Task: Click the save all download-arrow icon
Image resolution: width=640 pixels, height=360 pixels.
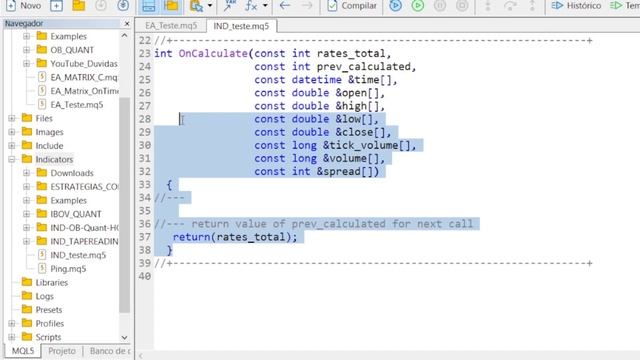Action: coord(123,5)
